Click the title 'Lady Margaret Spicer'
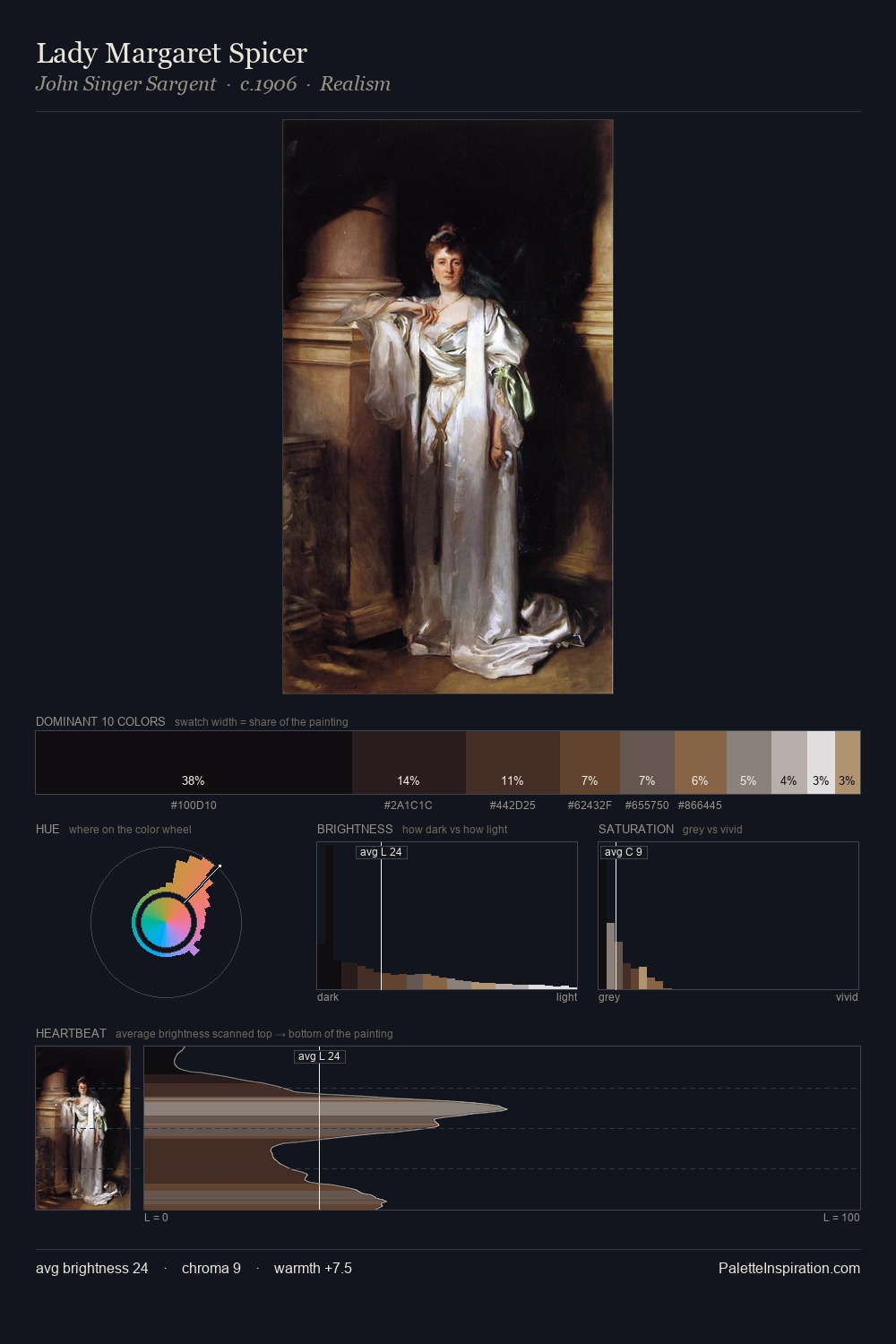 coord(171,53)
